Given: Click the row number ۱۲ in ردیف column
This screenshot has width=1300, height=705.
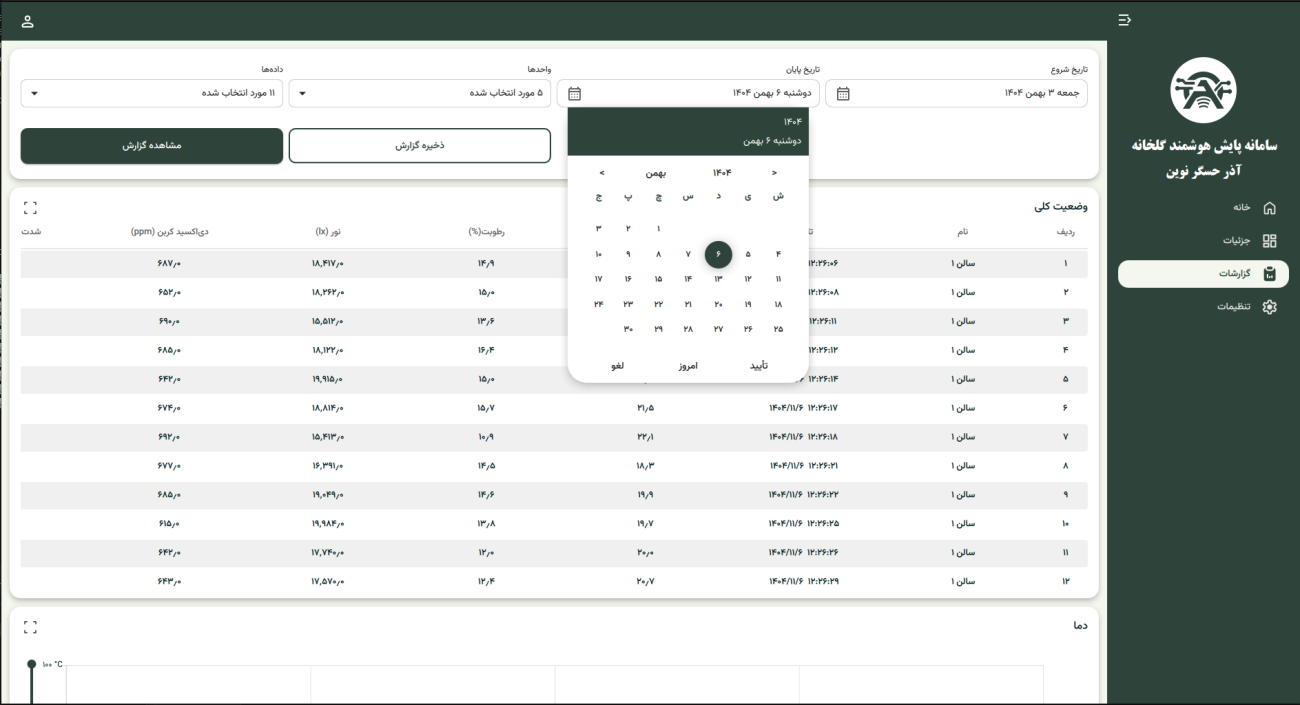Looking at the screenshot, I should tap(1066, 581).
